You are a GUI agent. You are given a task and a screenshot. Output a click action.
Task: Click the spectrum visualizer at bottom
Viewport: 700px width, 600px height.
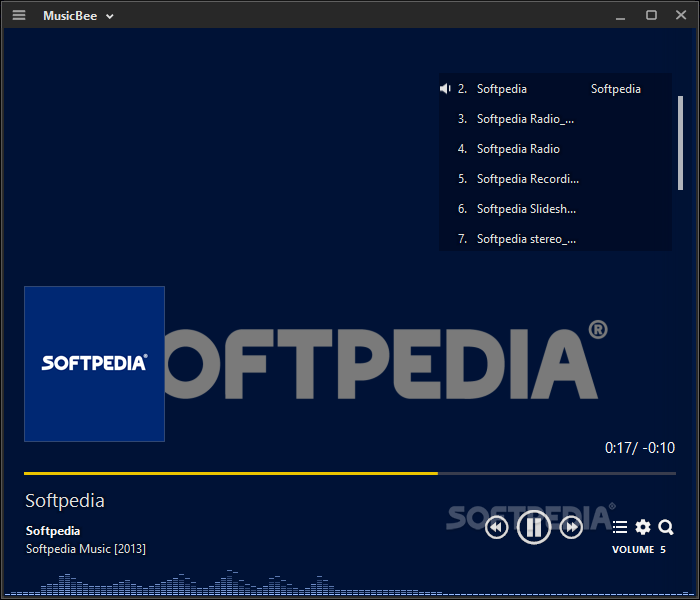(350, 583)
